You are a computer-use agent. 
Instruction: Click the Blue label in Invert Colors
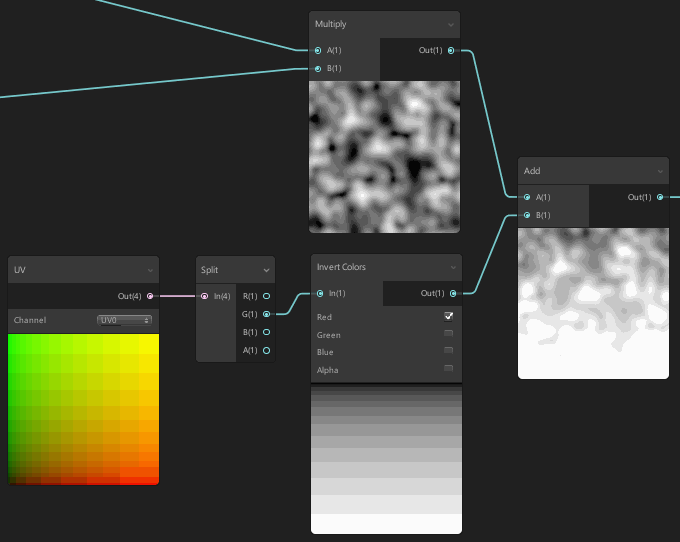[x=325, y=352]
